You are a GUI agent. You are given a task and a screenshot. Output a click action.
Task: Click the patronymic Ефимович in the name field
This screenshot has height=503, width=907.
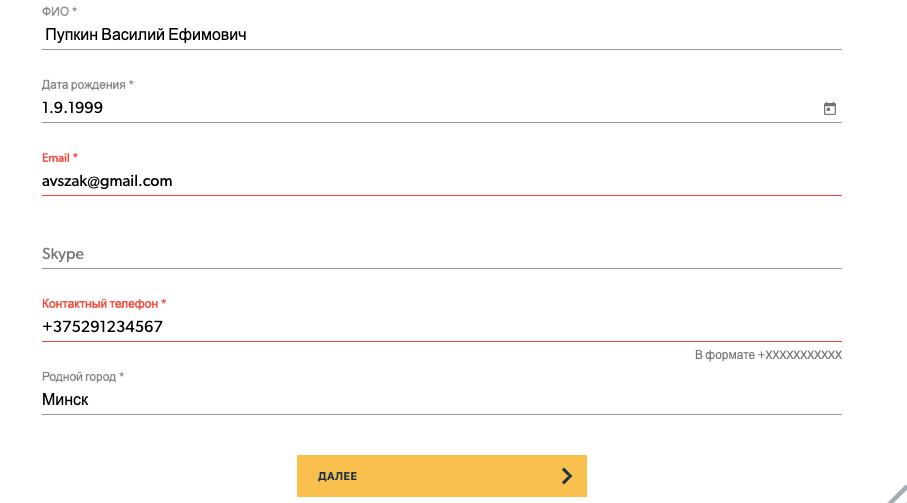point(208,35)
